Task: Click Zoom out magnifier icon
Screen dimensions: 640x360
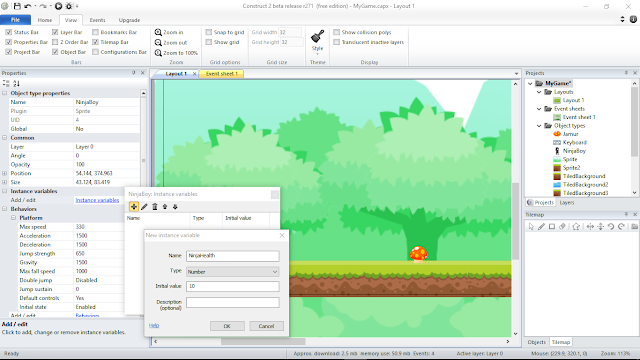Action: [158, 42]
